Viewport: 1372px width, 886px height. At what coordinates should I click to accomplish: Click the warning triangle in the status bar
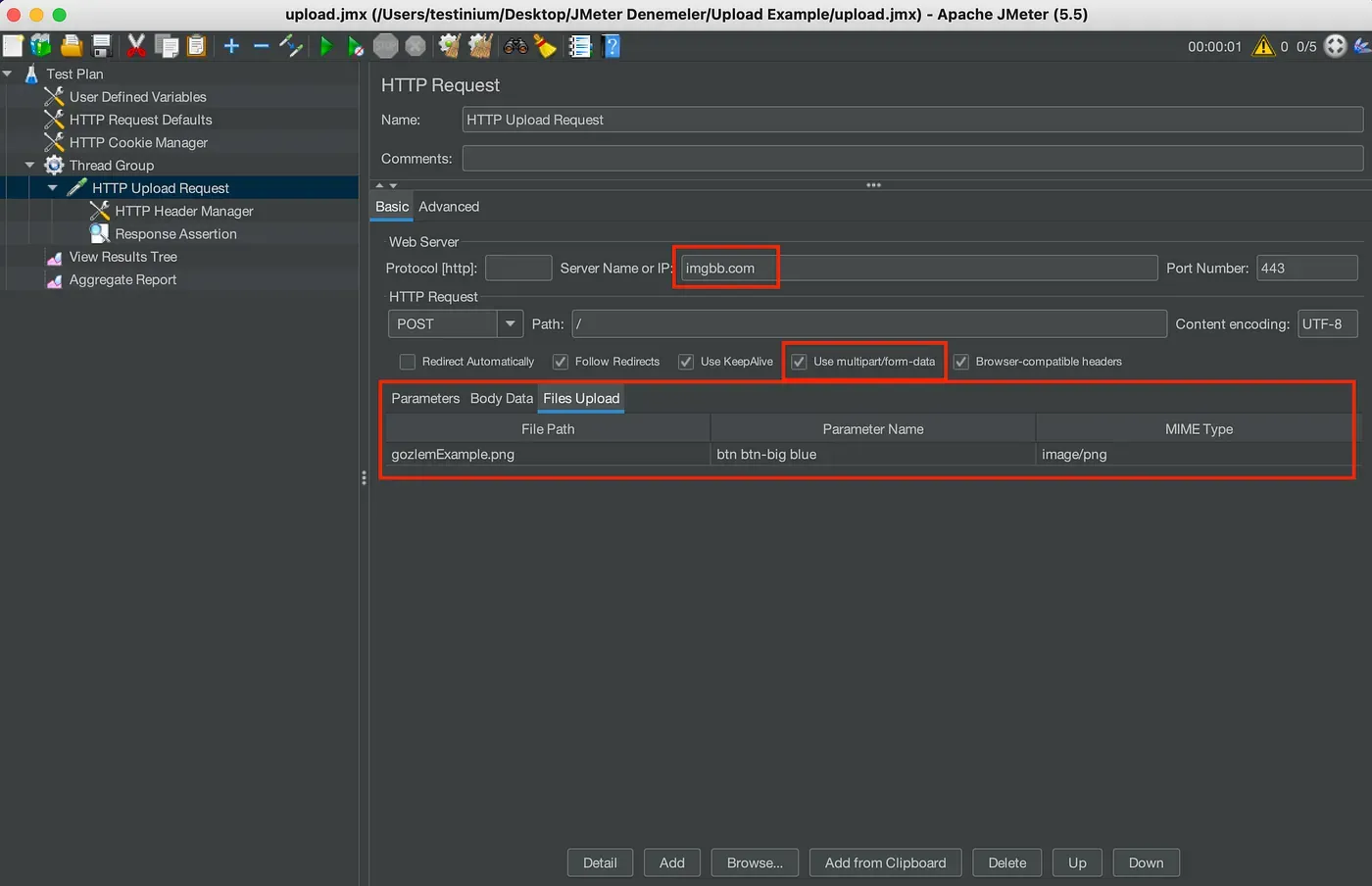pyautogui.click(x=1263, y=46)
